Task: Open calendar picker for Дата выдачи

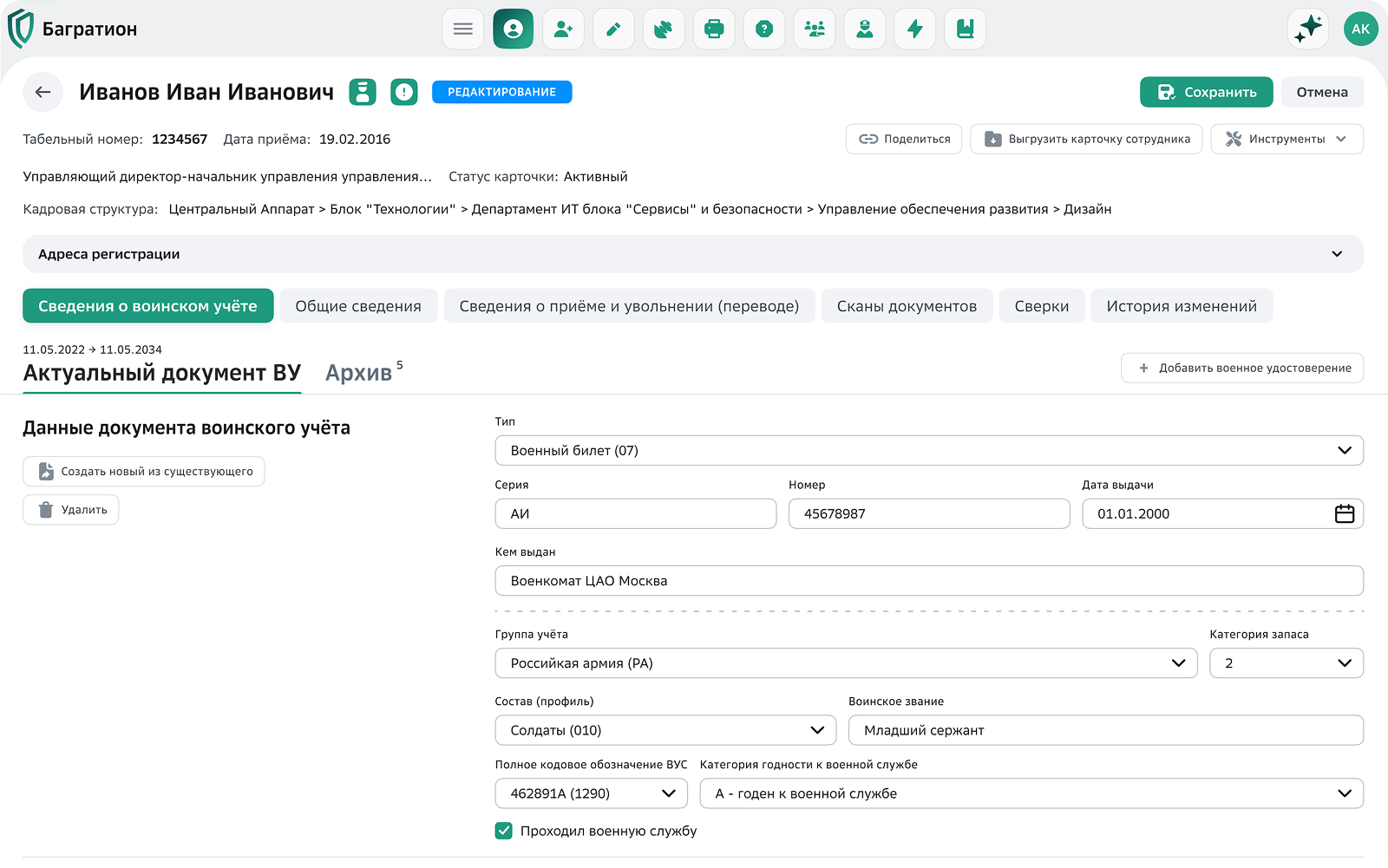Action: pyautogui.click(x=1344, y=514)
